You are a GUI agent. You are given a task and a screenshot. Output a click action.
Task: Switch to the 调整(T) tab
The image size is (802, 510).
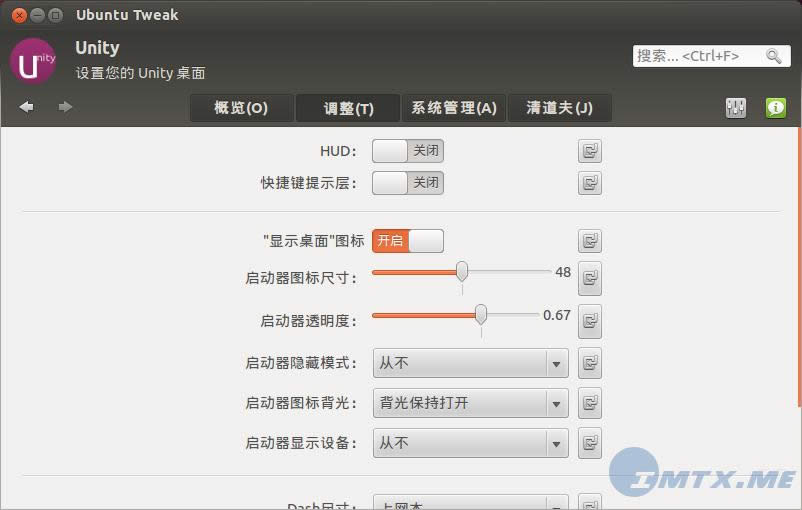pyautogui.click(x=348, y=108)
